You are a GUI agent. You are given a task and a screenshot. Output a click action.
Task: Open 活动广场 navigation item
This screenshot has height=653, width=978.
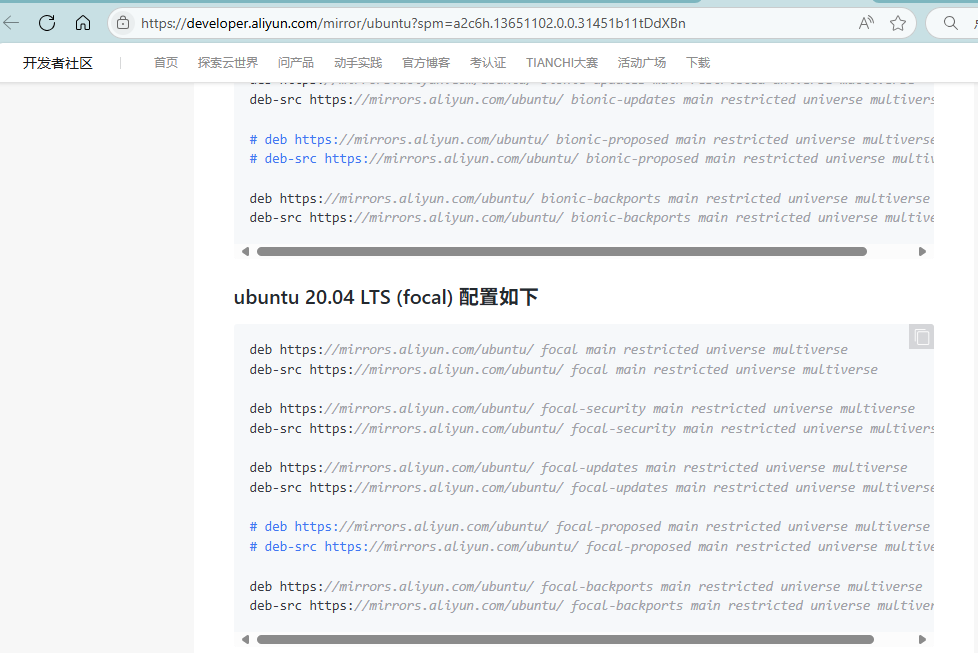[x=642, y=63]
